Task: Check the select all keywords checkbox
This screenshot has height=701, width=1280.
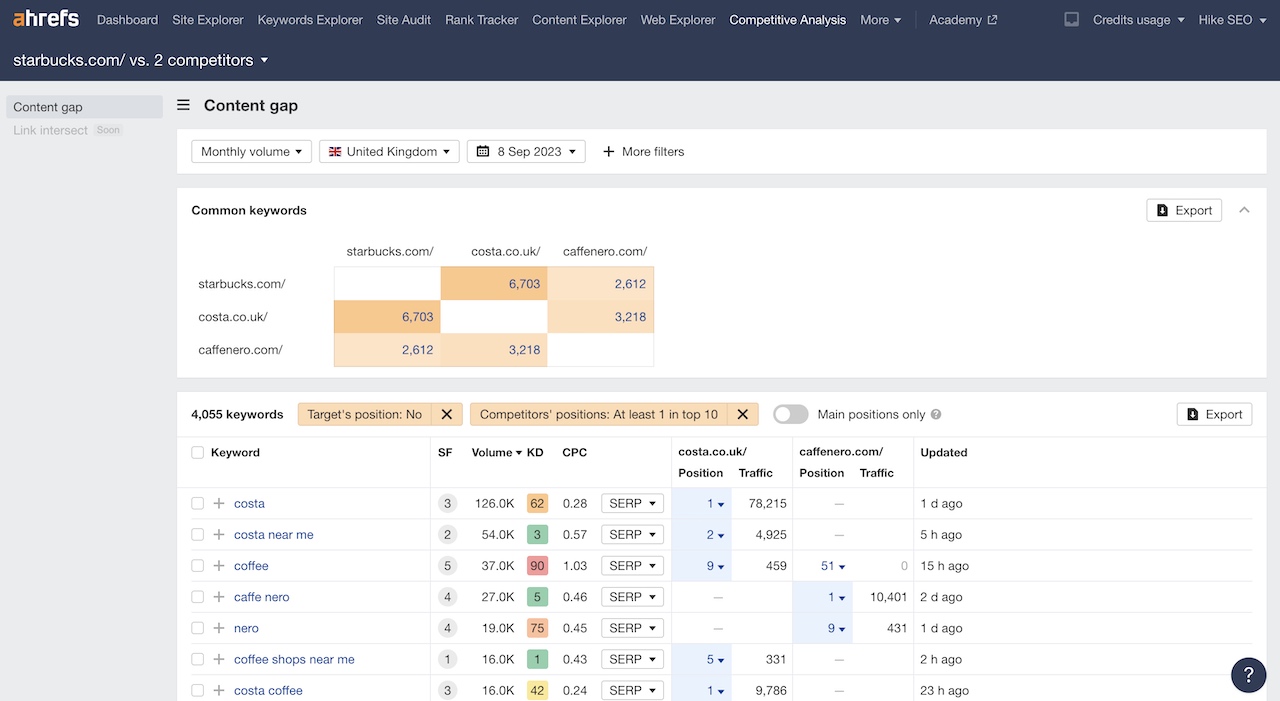Action: pyautogui.click(x=198, y=452)
